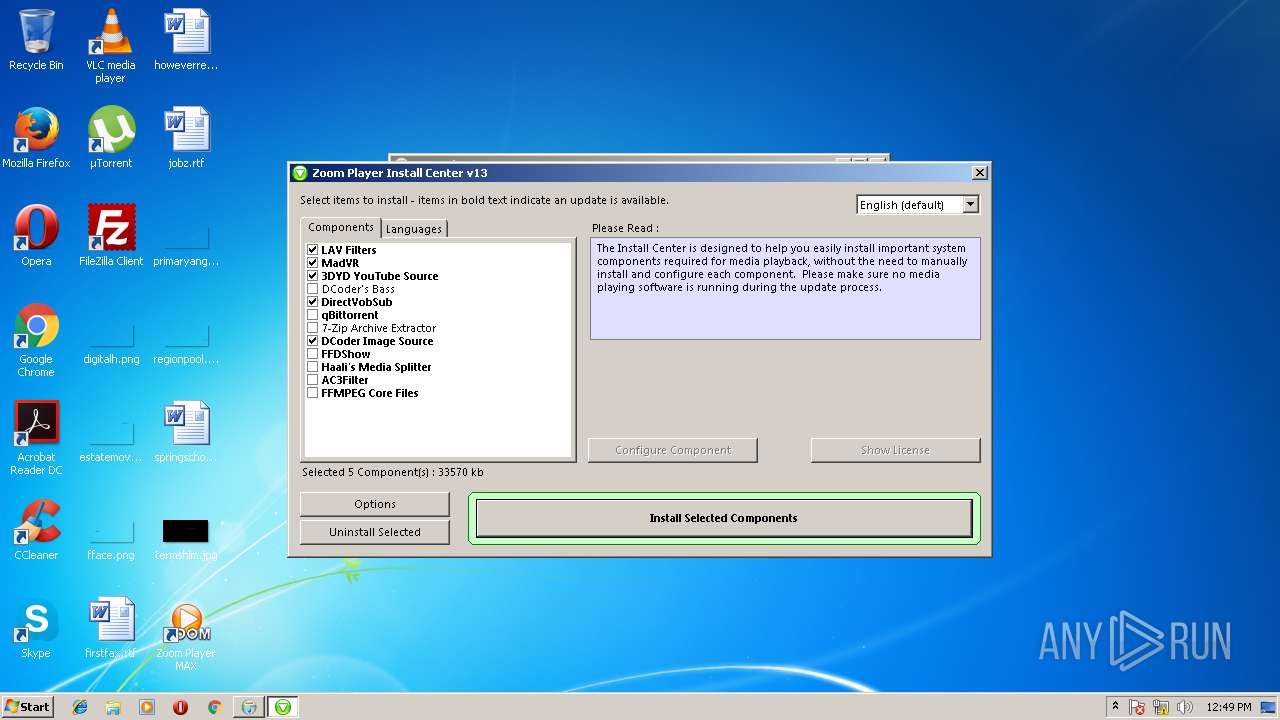
Task: Check the FFMPEG Core Files box
Action: [313, 393]
